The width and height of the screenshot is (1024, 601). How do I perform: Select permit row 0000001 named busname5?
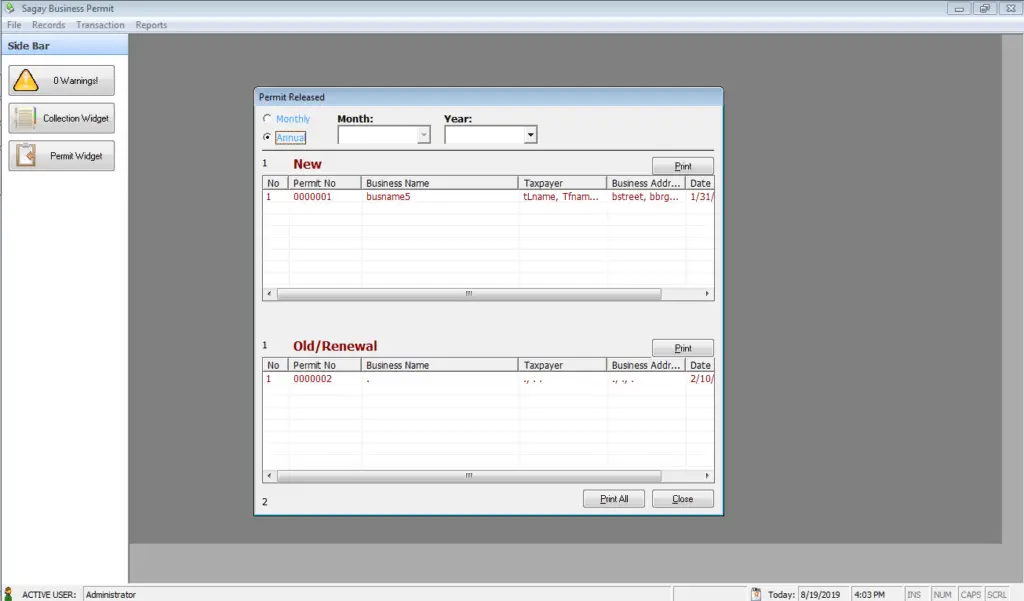pos(400,197)
